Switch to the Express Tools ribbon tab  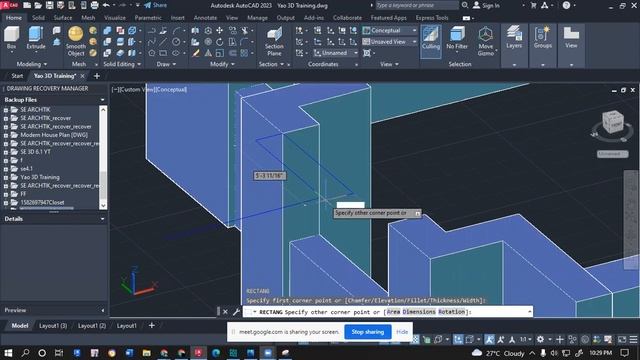(x=432, y=18)
